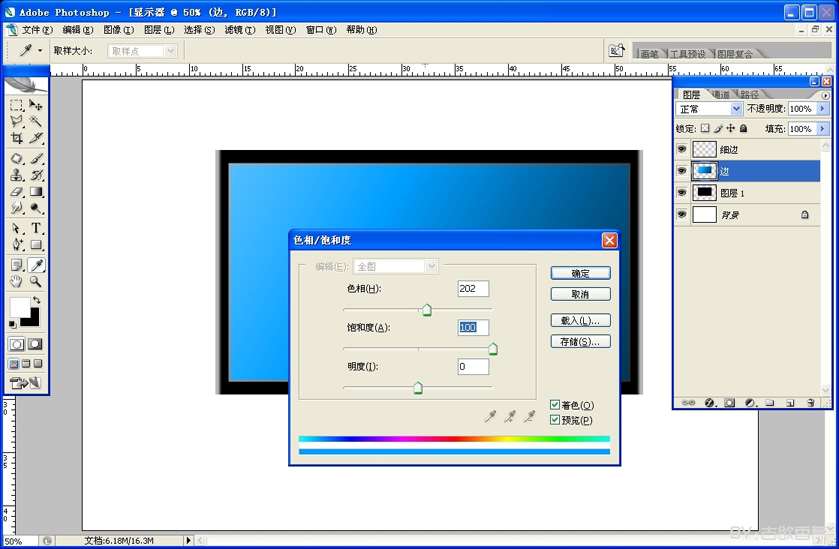Open the status bar info arrow
839x549 pixels.
pos(188,540)
